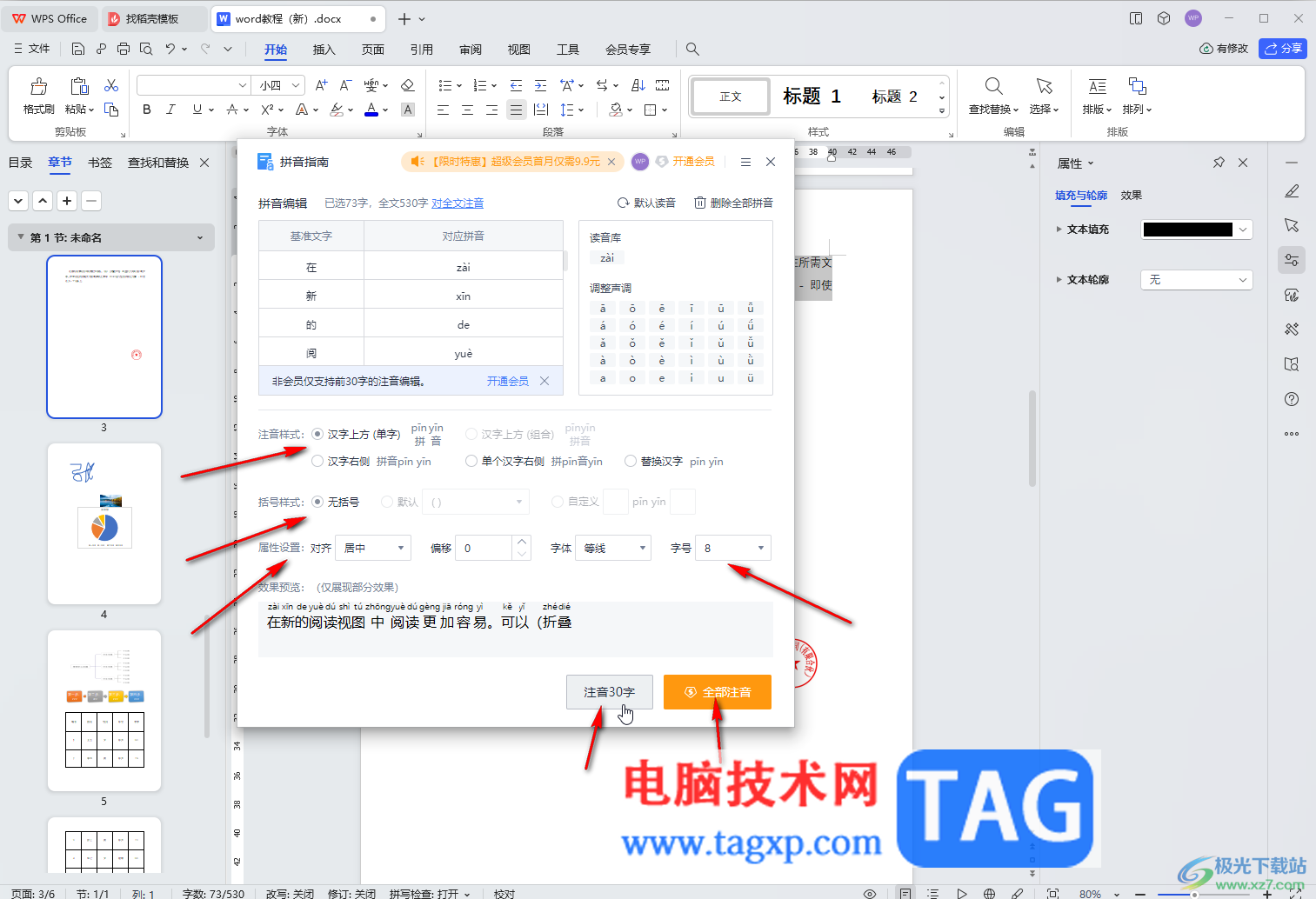Open the 插入 ribbon tab

click(x=324, y=50)
